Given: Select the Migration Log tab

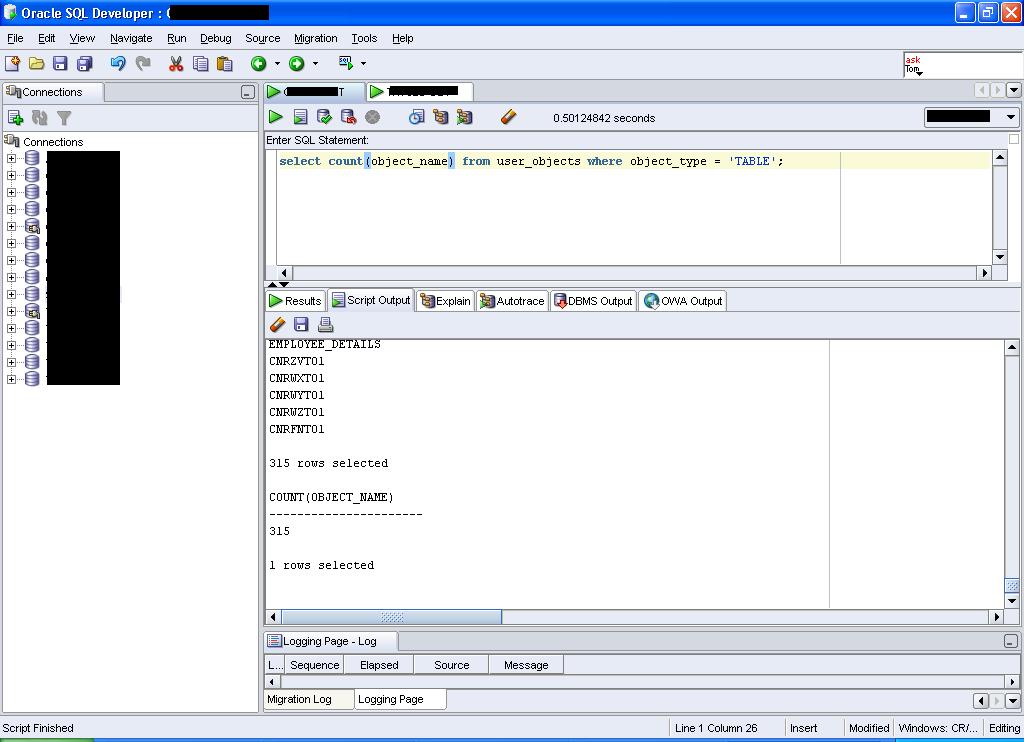Looking at the screenshot, I should [299, 699].
